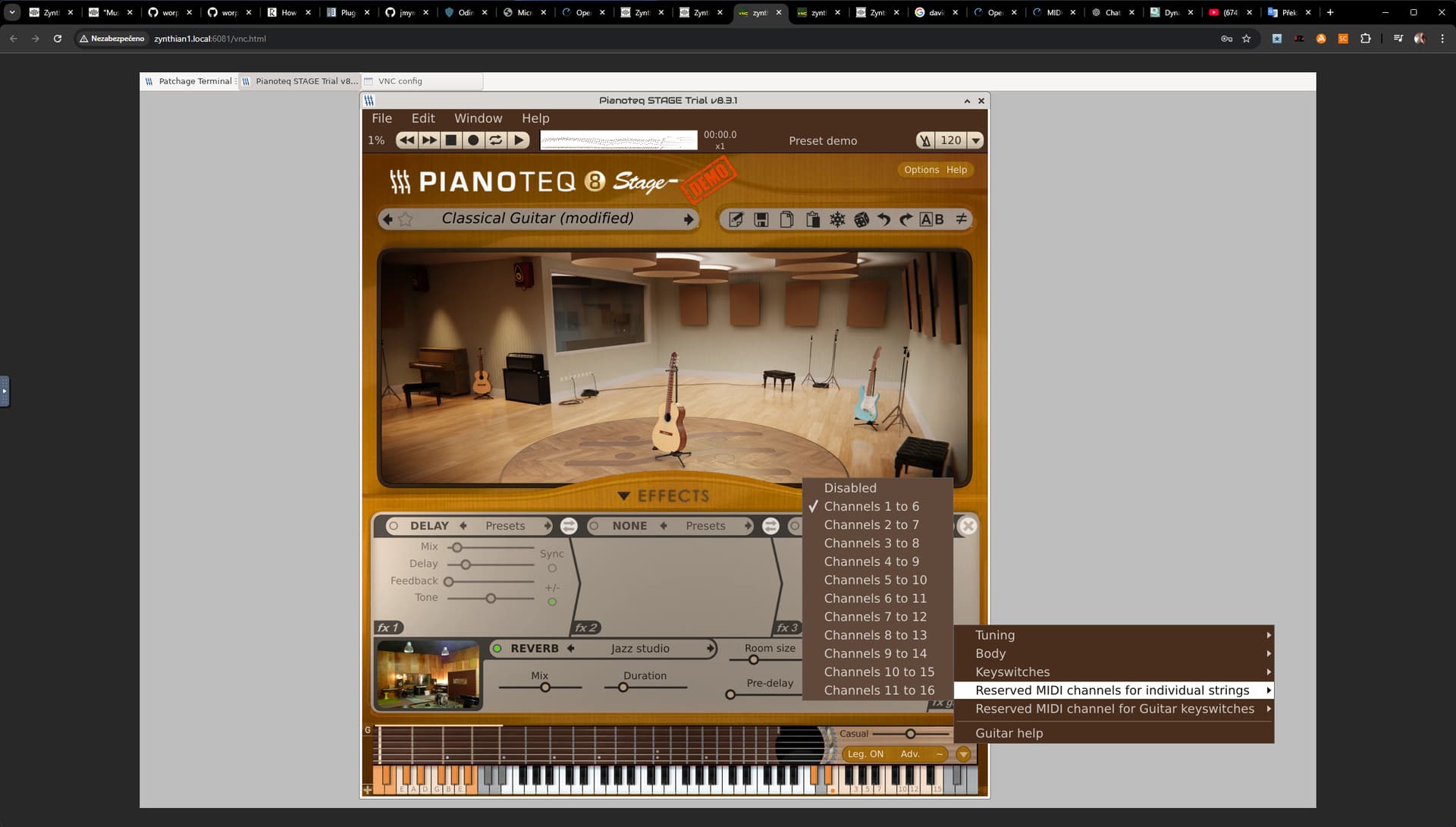Screen dimensions: 1456x827
Task: Go to next preset arrow
Action: pyautogui.click(x=689, y=219)
